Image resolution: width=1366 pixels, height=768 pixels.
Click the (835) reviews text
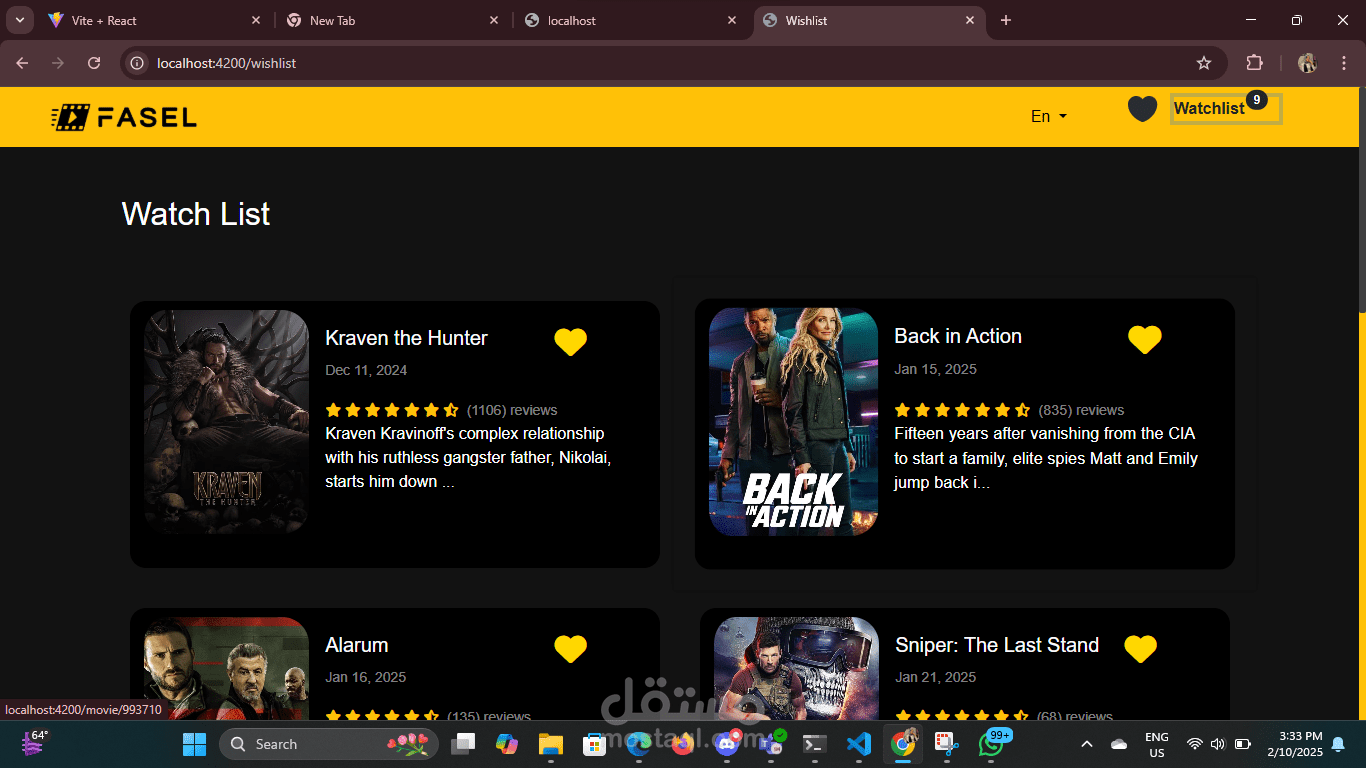pos(1081,410)
